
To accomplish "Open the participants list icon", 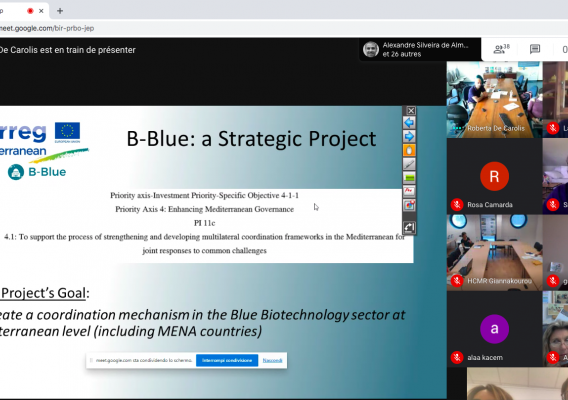I will pos(502,49).
